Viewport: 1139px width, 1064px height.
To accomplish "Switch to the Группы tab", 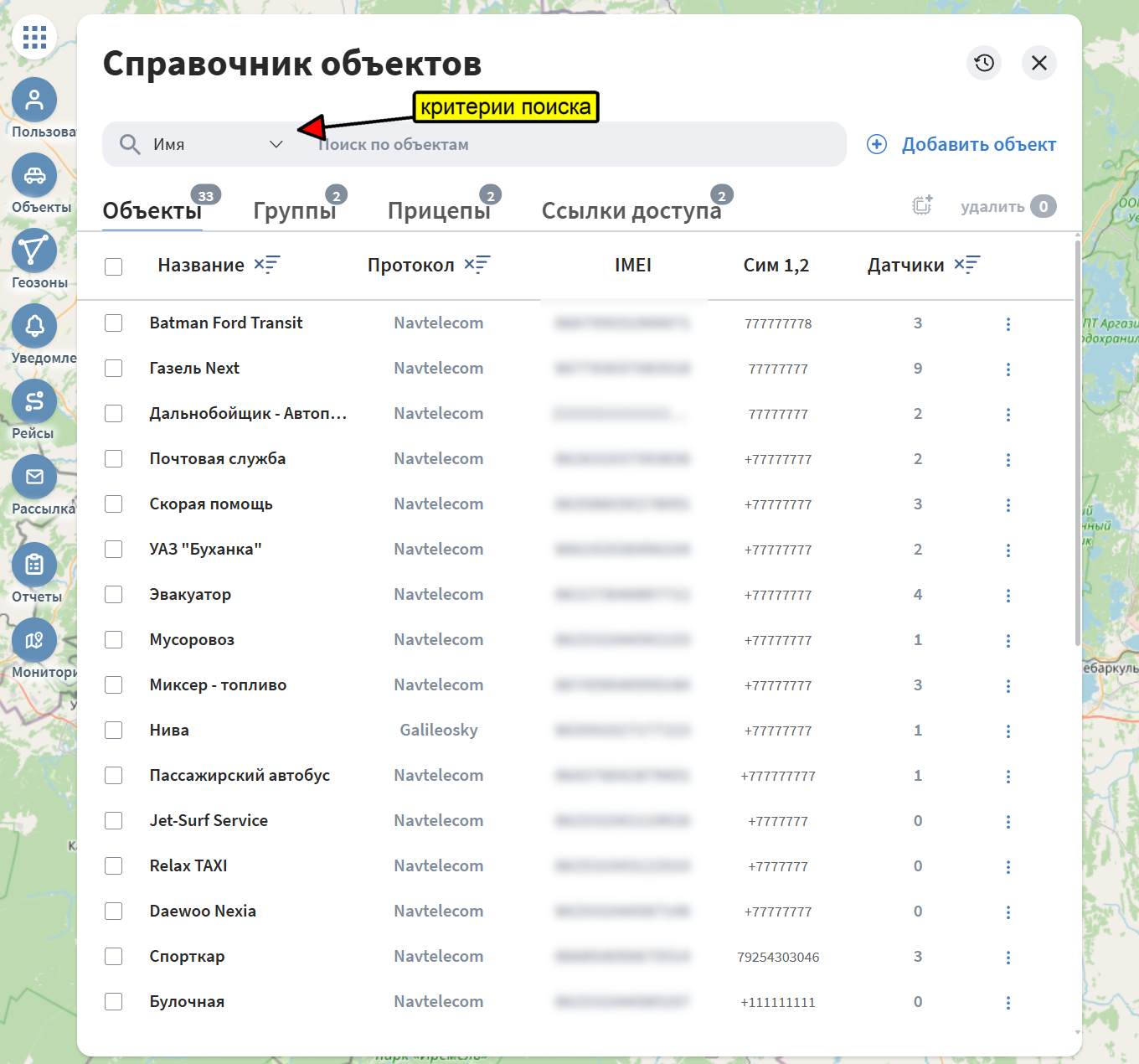I will point(294,210).
